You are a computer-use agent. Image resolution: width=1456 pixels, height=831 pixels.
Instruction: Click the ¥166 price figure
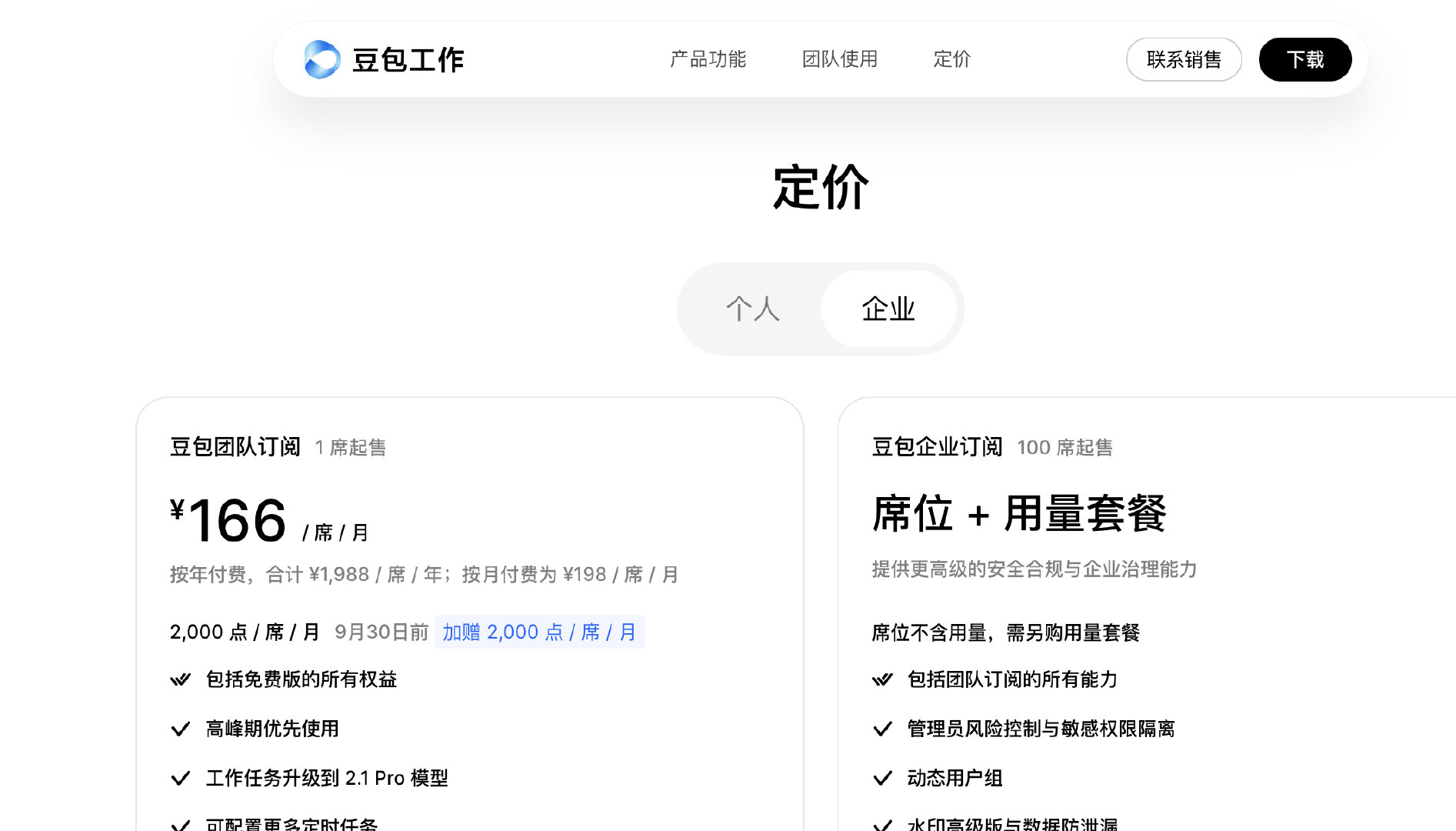pyautogui.click(x=228, y=520)
